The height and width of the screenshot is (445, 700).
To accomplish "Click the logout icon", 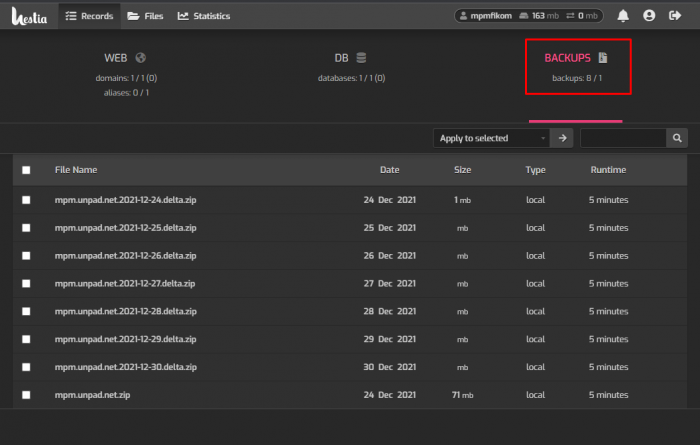I will (x=675, y=16).
